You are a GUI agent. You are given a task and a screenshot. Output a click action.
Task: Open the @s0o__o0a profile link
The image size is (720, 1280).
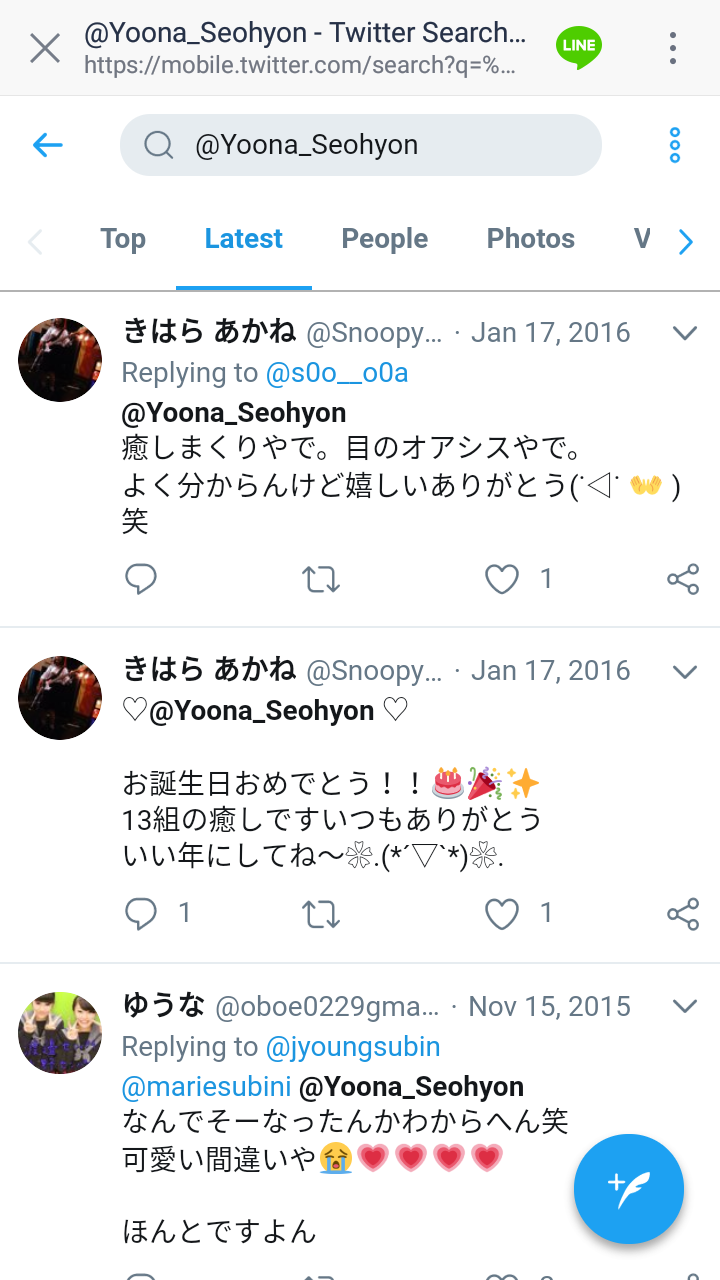click(337, 373)
